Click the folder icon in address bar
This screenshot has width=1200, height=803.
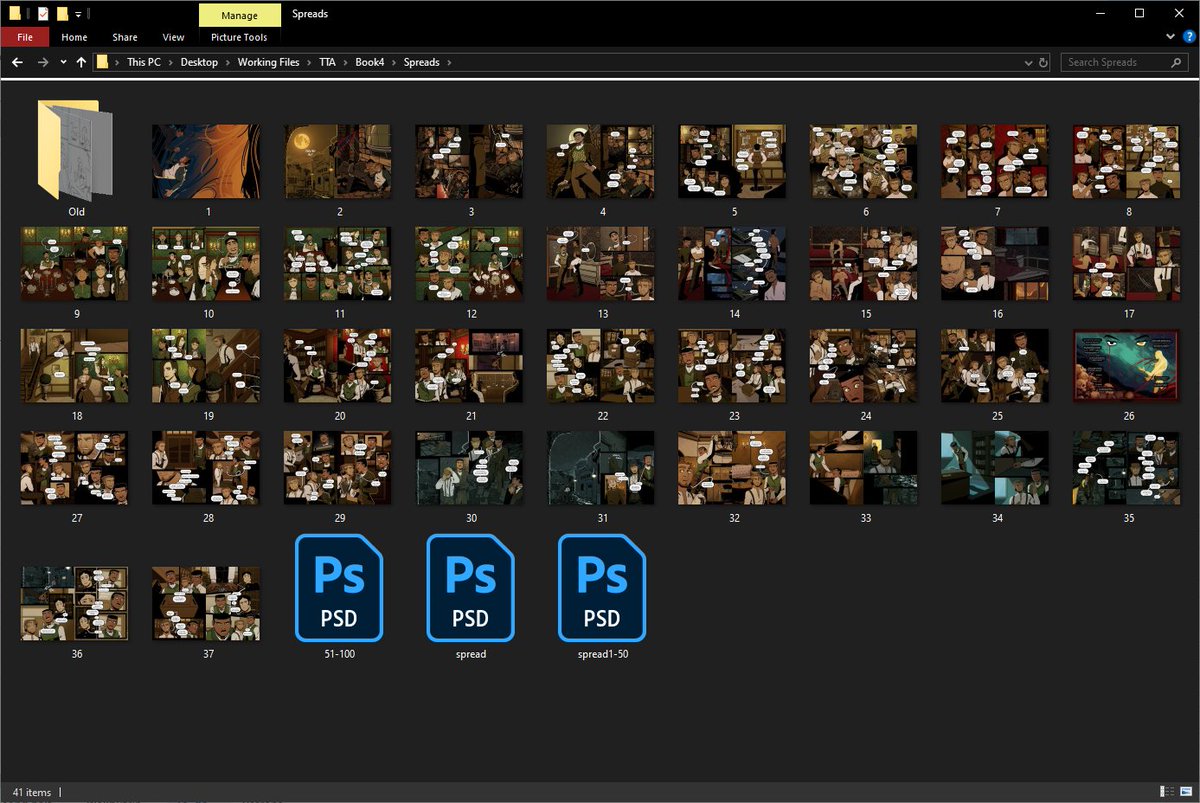point(102,62)
